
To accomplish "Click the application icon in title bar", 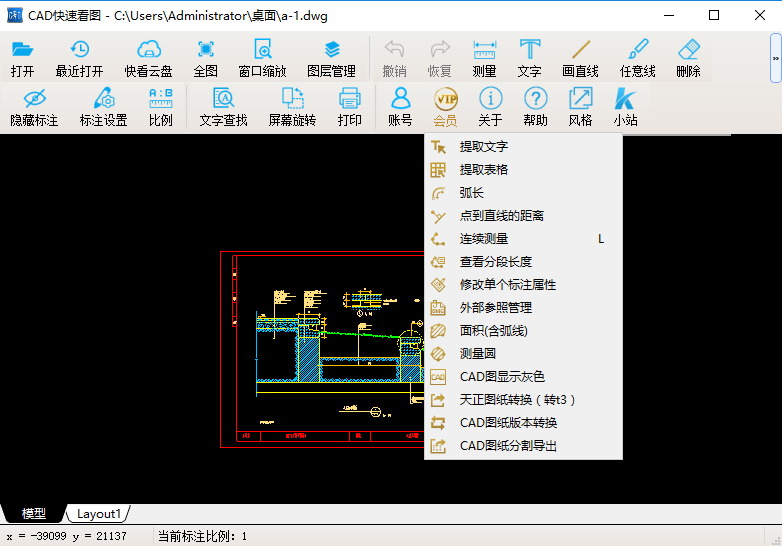I will [14, 15].
